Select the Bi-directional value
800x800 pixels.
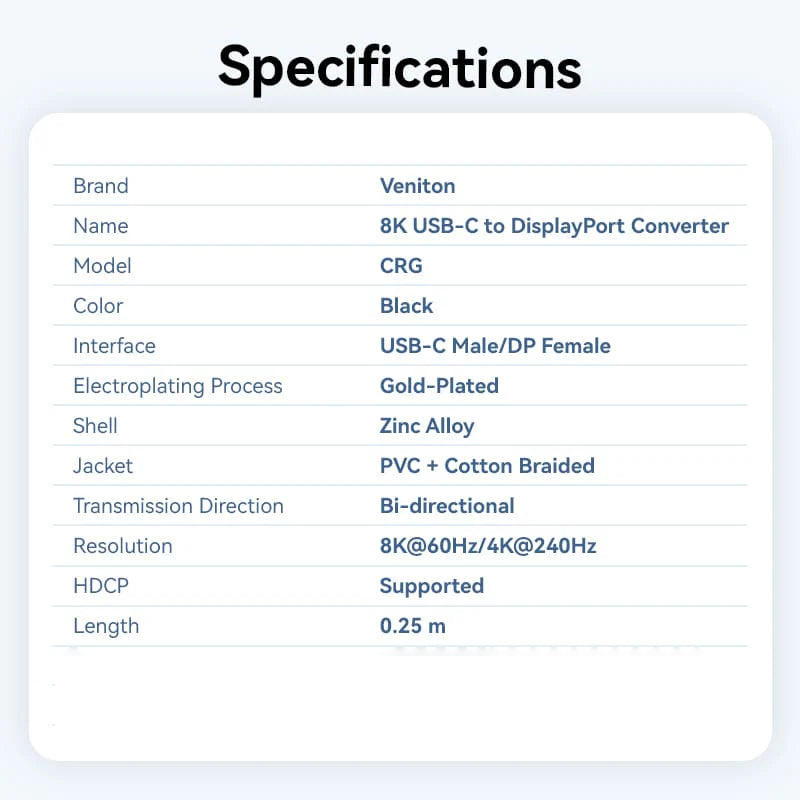(x=447, y=506)
